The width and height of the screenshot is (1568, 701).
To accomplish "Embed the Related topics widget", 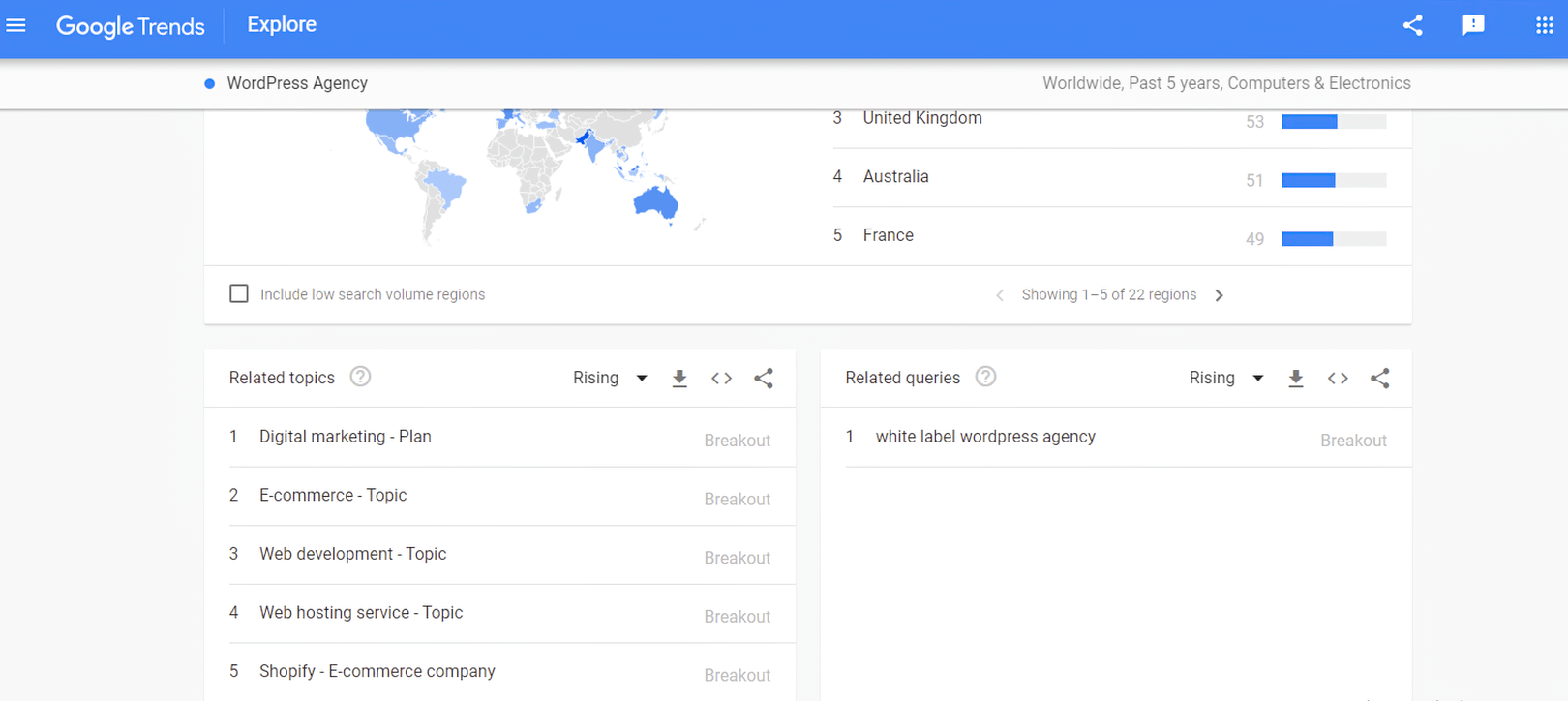I will 721,379.
